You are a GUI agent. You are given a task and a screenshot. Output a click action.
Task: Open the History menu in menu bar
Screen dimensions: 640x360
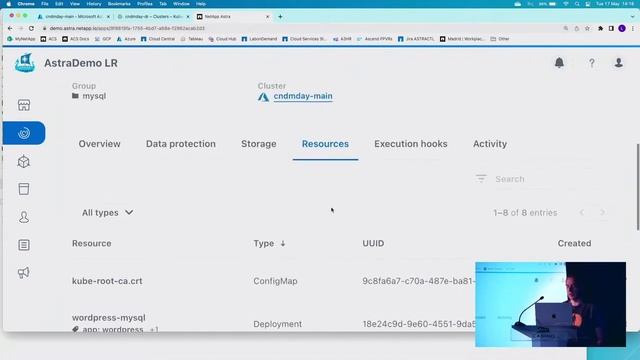[x=93, y=4]
